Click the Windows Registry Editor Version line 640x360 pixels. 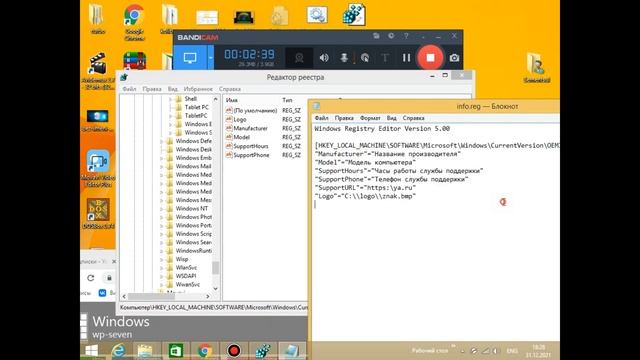382,129
